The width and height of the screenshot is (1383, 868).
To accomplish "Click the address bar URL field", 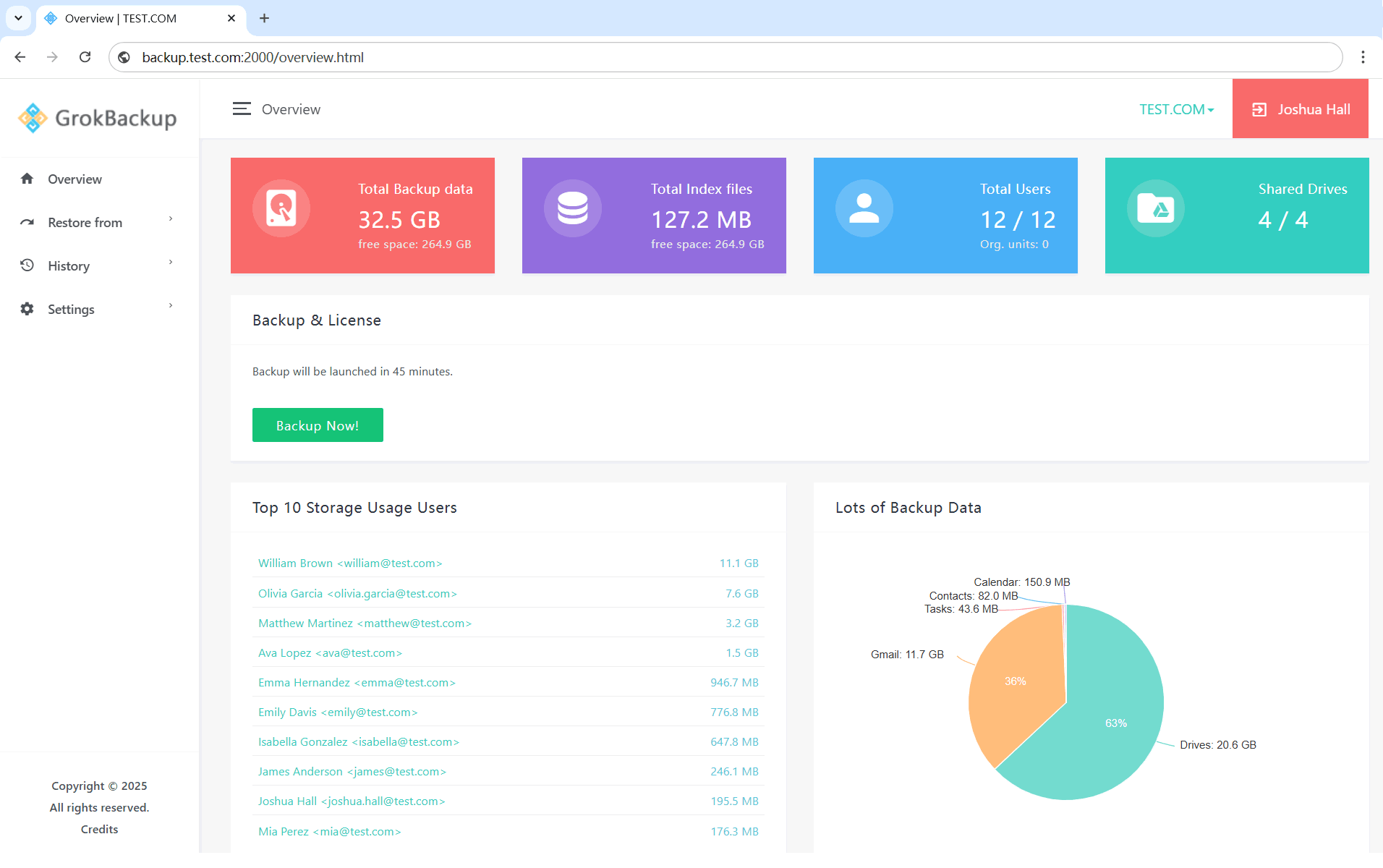I will (725, 57).
